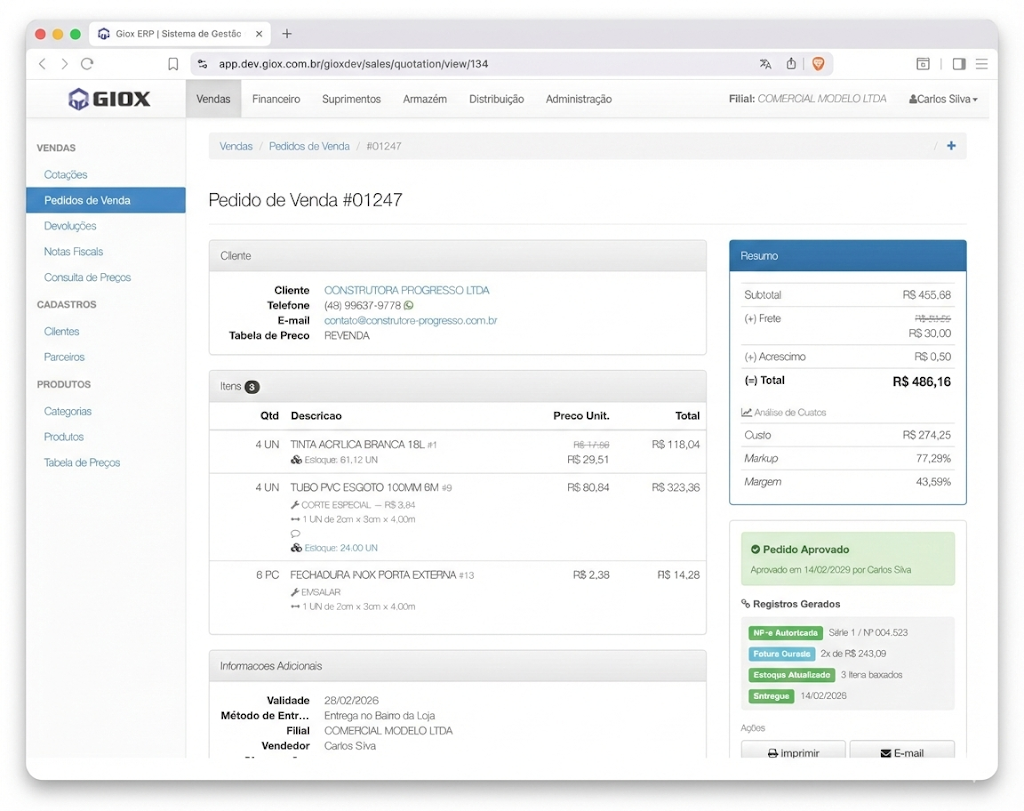Click the wrench icon next to CORTE ESPECIAL
This screenshot has height=811, width=1024.
(x=295, y=505)
